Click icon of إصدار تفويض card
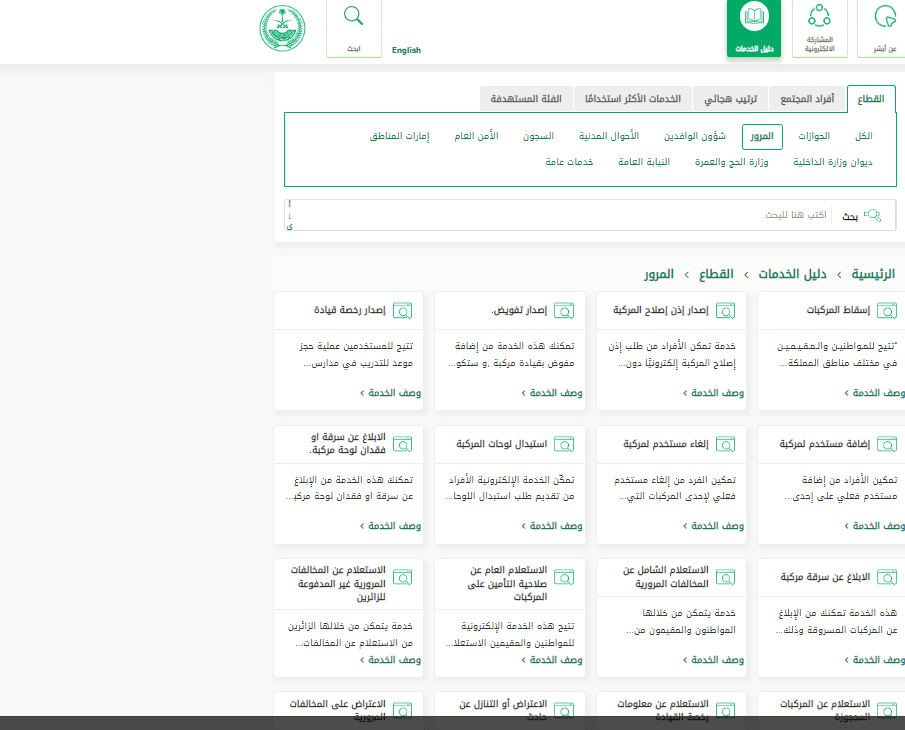The width and height of the screenshot is (905, 730). tap(564, 310)
